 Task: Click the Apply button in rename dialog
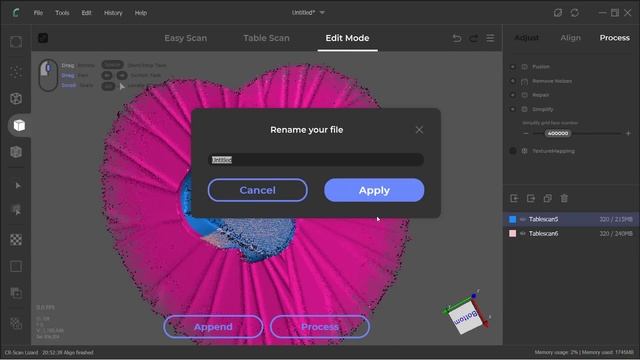[x=374, y=190]
